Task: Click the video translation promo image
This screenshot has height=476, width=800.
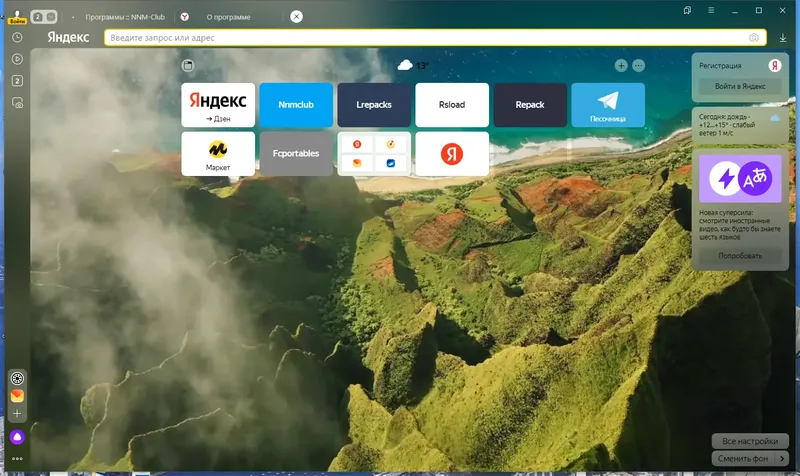Action: 740,179
